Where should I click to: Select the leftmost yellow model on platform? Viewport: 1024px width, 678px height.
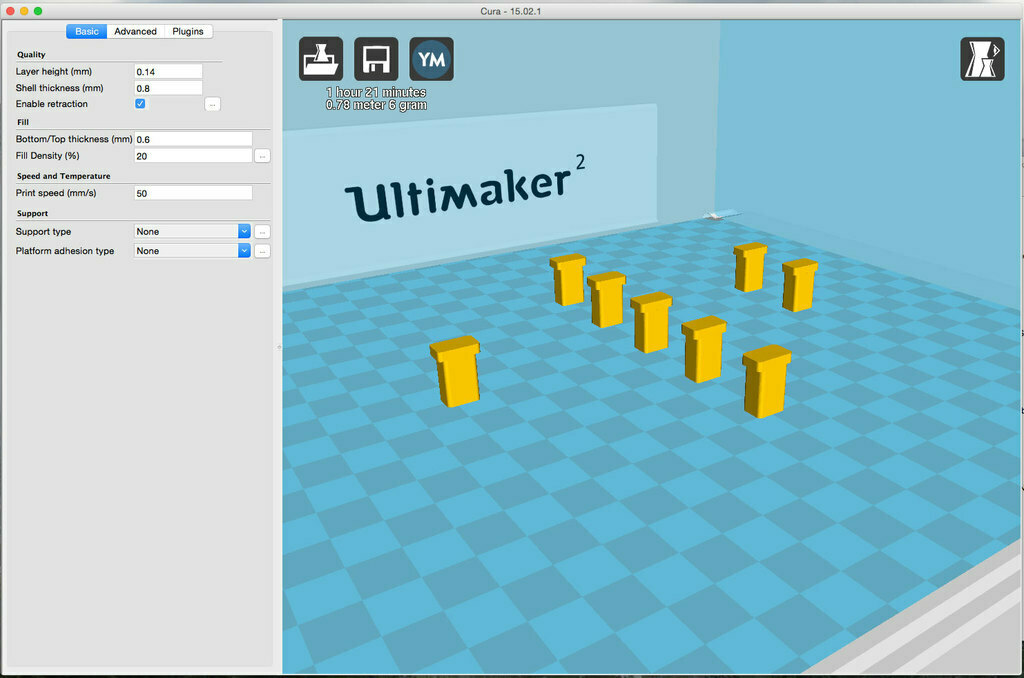(455, 371)
